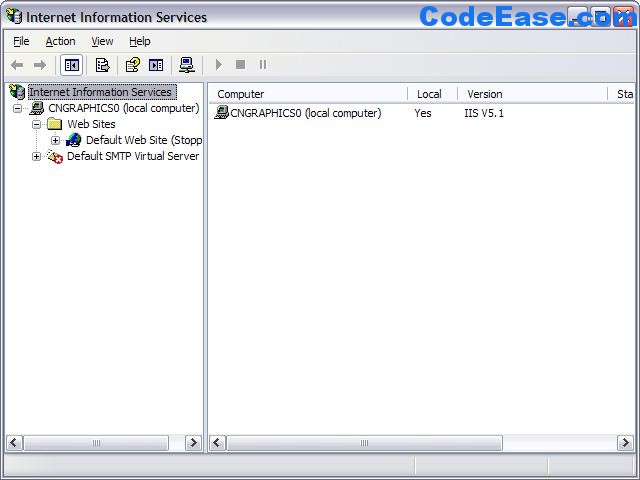The height and width of the screenshot is (480, 640).
Task: Click the 'IIS V5.1' version cell
Action: click(484, 113)
